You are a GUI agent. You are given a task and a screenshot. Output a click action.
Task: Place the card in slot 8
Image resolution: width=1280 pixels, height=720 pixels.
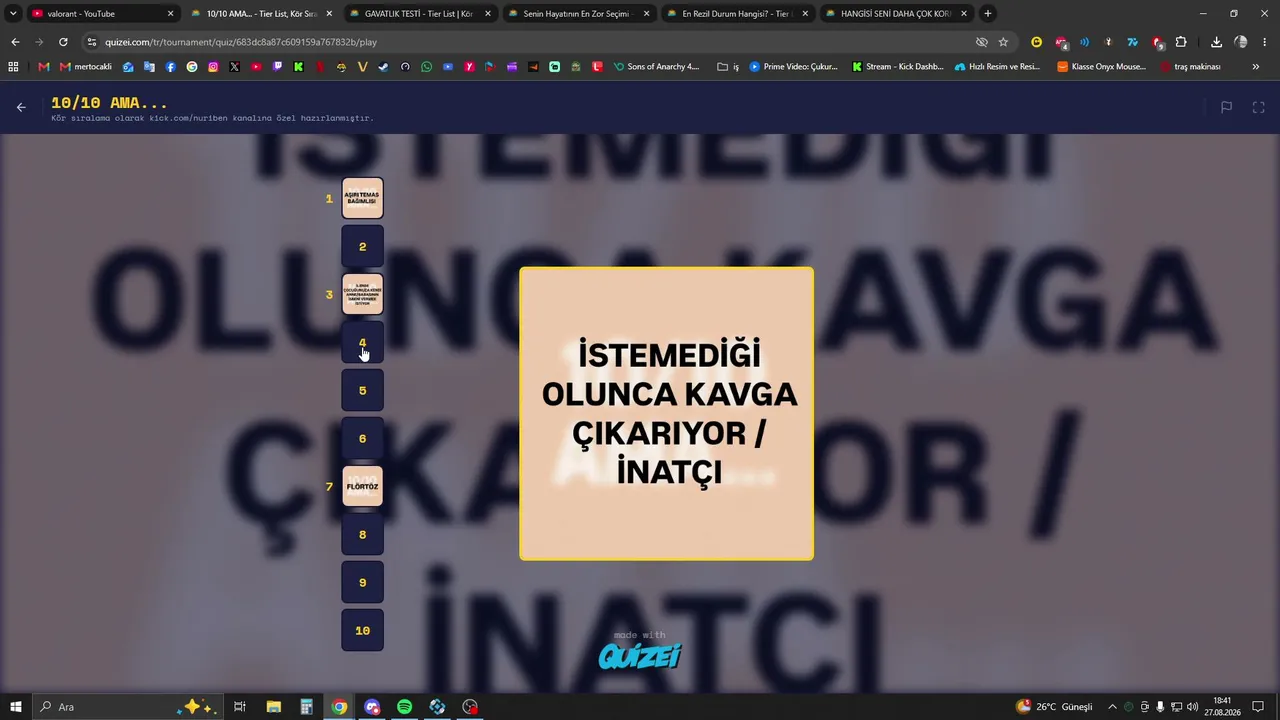tap(362, 534)
